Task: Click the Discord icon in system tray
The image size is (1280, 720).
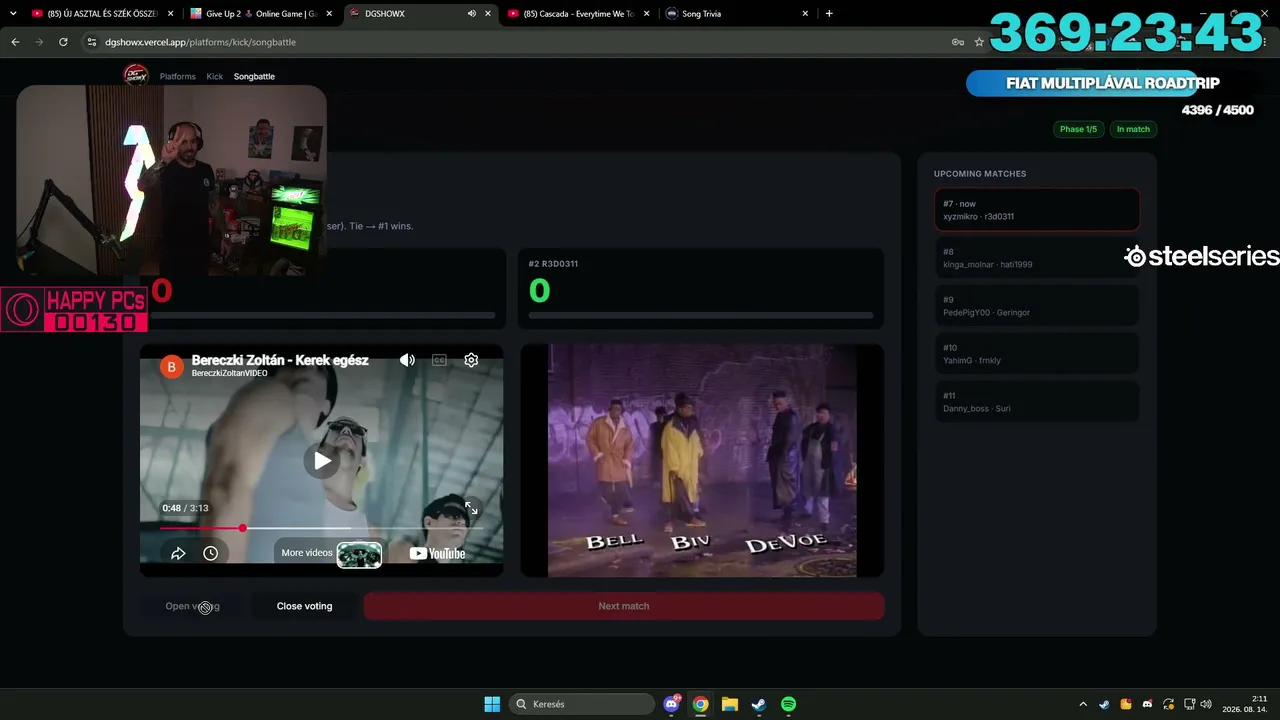Action: pyautogui.click(x=1147, y=704)
